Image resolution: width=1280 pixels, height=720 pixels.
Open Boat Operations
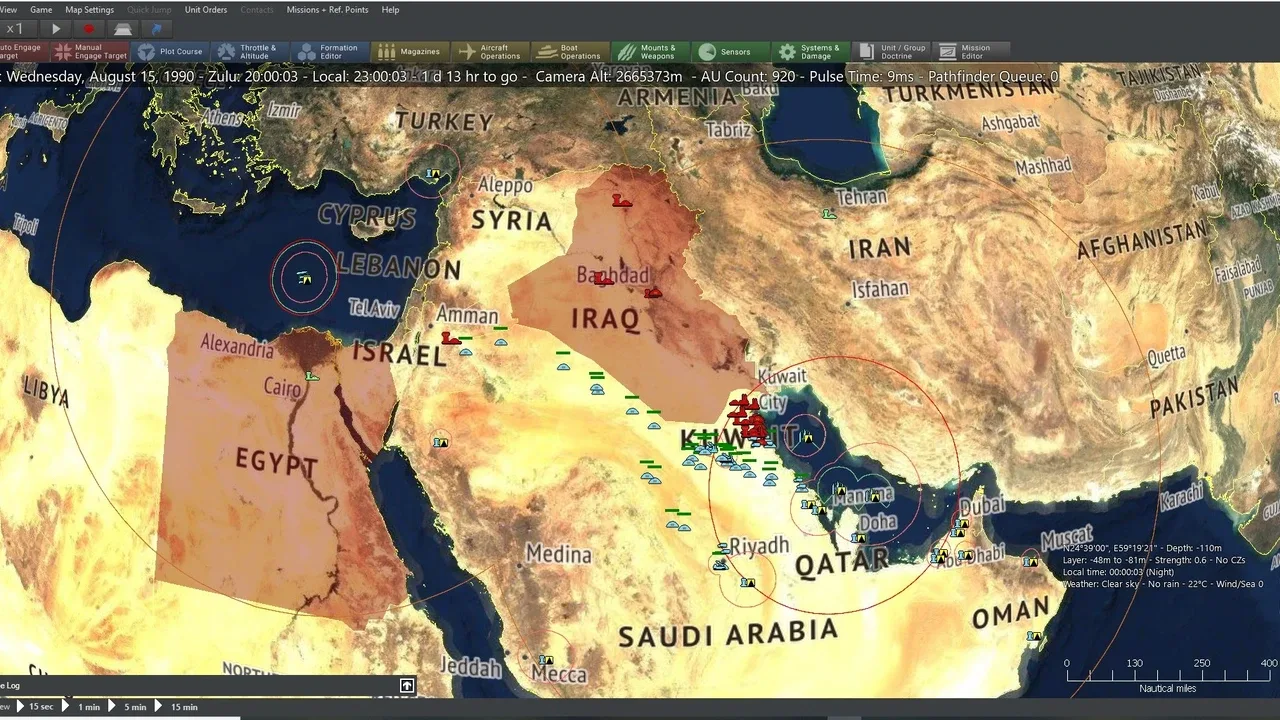[x=570, y=52]
